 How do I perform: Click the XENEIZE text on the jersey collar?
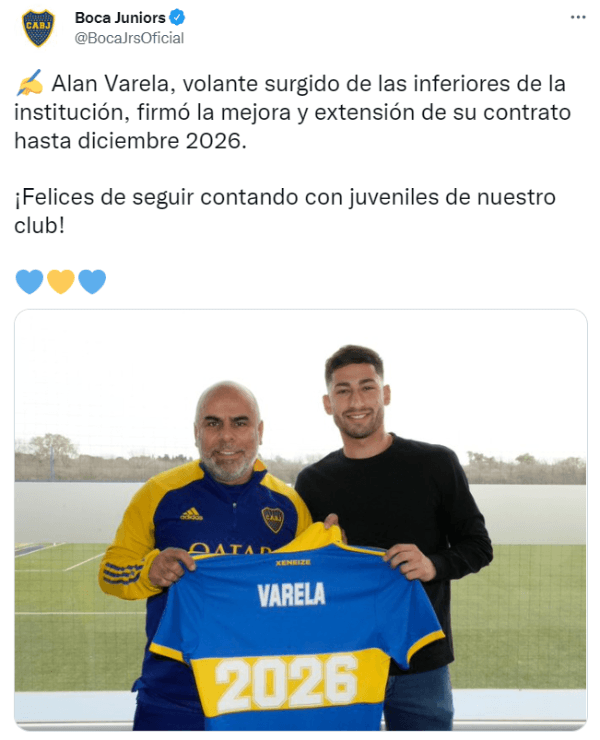coord(293,563)
